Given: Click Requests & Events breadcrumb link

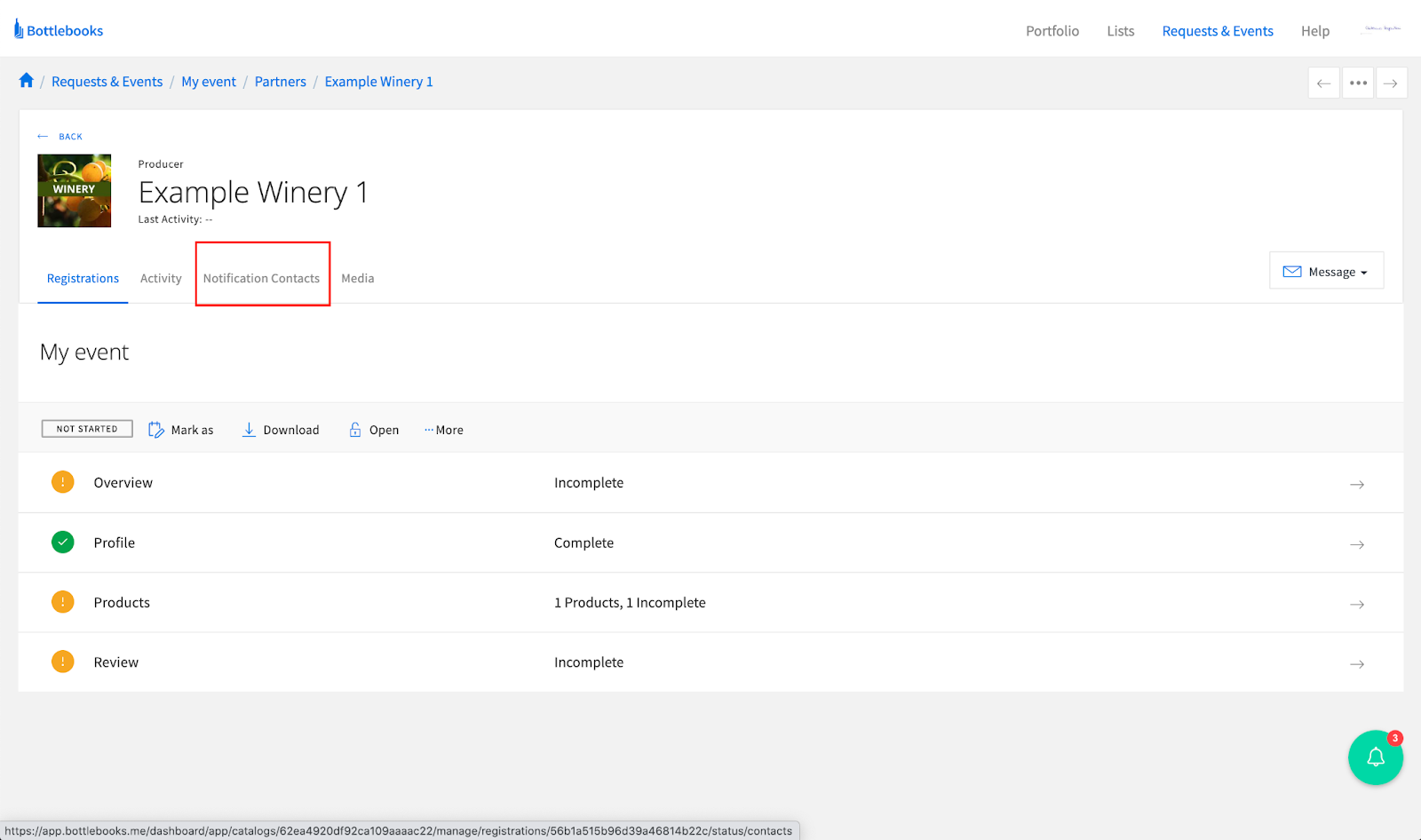Looking at the screenshot, I should (107, 82).
